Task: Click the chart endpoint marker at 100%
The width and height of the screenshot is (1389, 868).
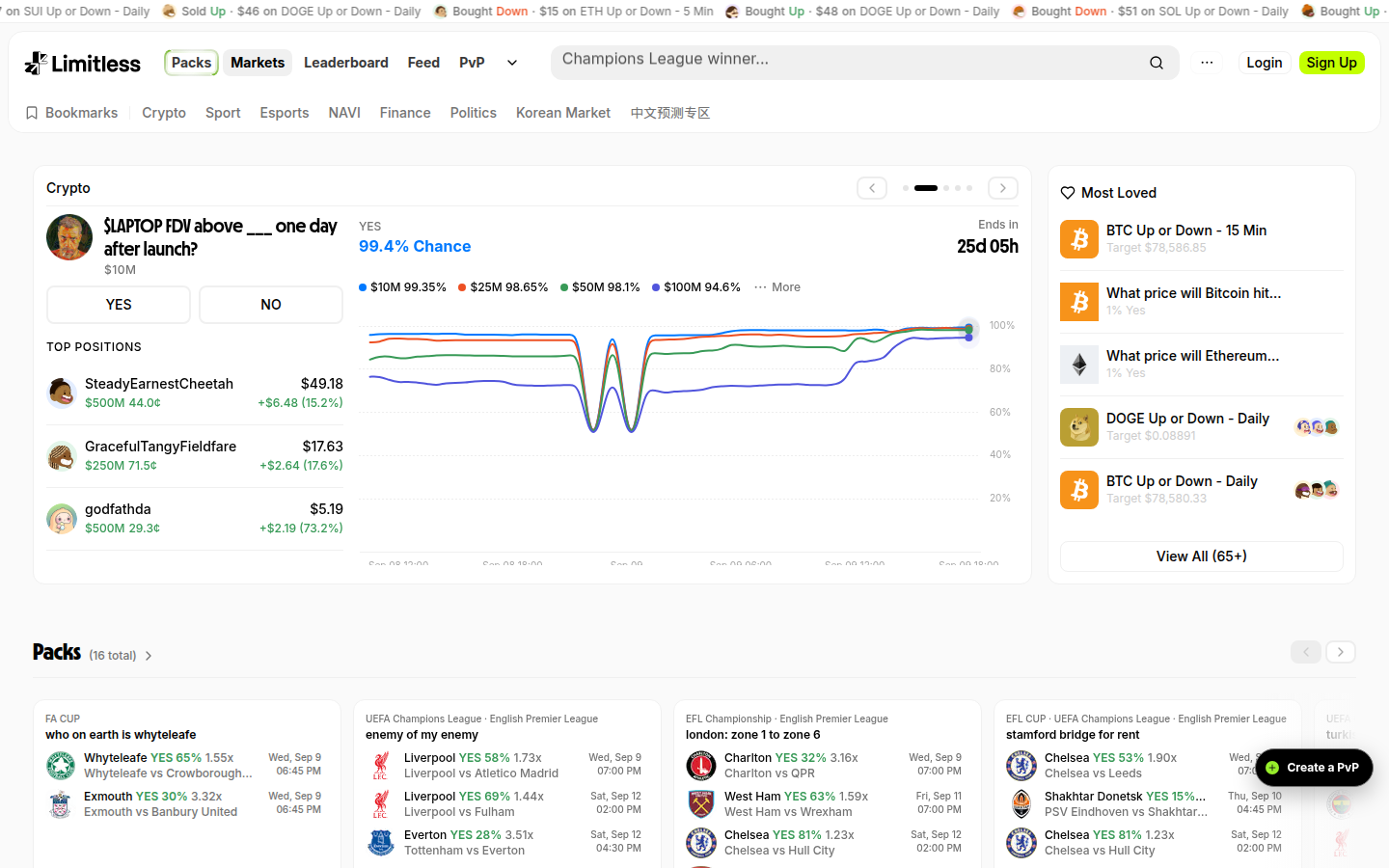Action: (x=969, y=329)
